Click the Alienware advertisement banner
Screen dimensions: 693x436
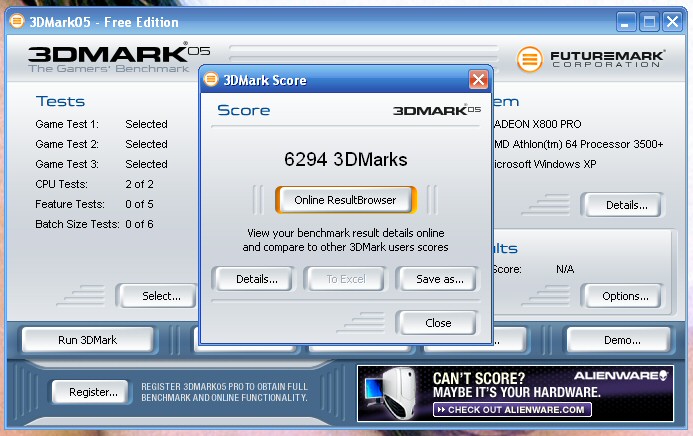[515, 393]
